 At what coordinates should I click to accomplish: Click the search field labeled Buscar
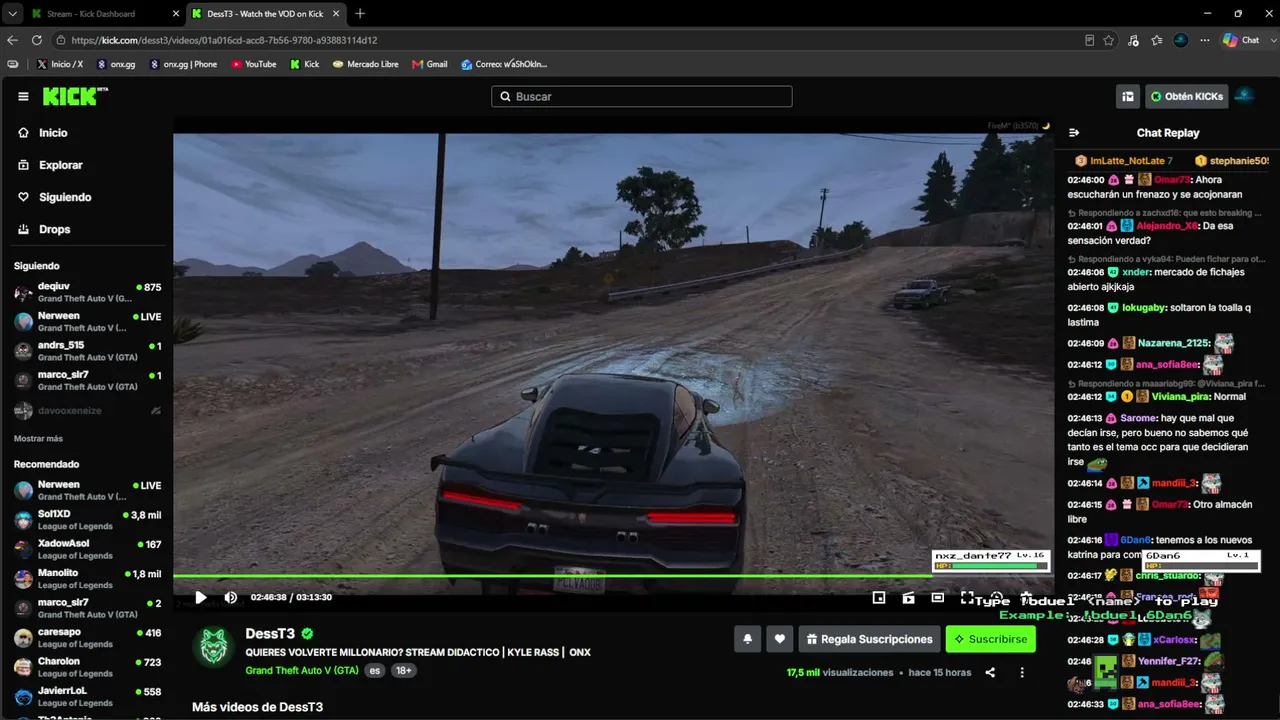(x=641, y=96)
